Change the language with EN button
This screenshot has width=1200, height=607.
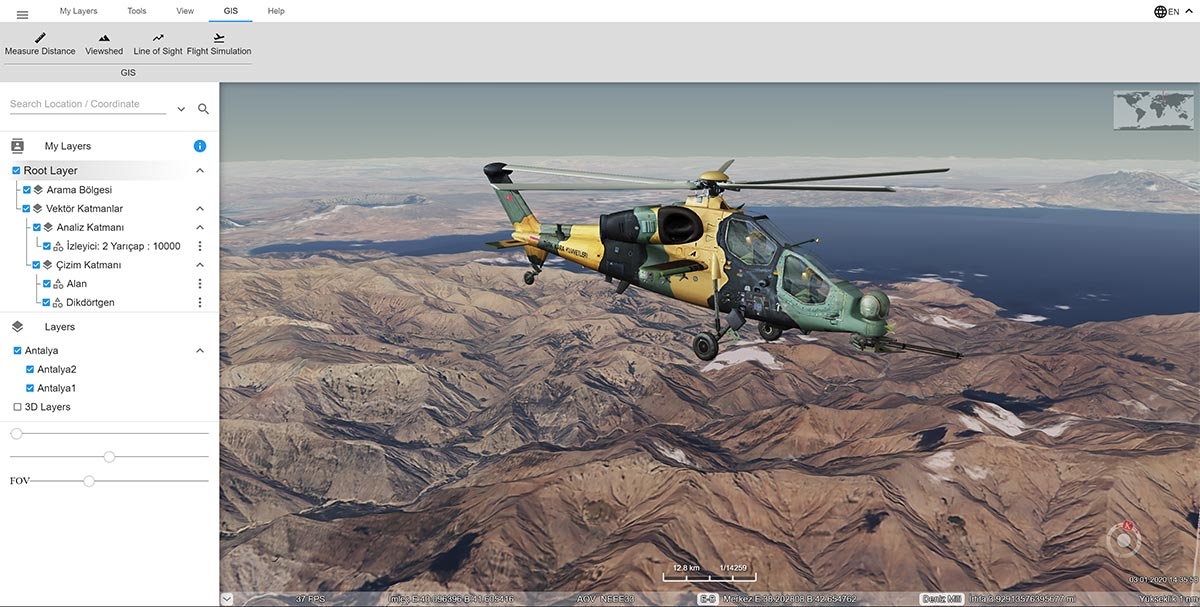(1166, 12)
